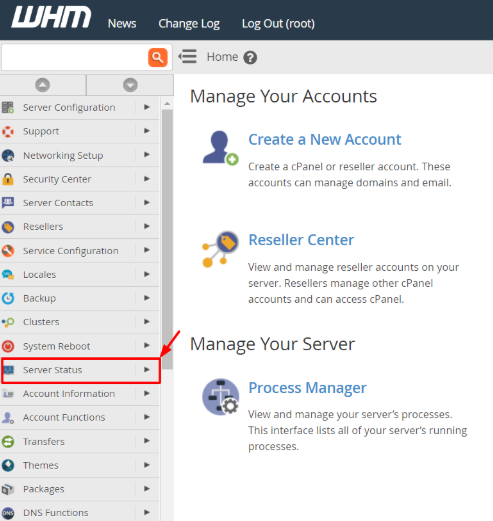Open the News top menu item
The width and height of the screenshot is (493, 521).
[x=122, y=24]
